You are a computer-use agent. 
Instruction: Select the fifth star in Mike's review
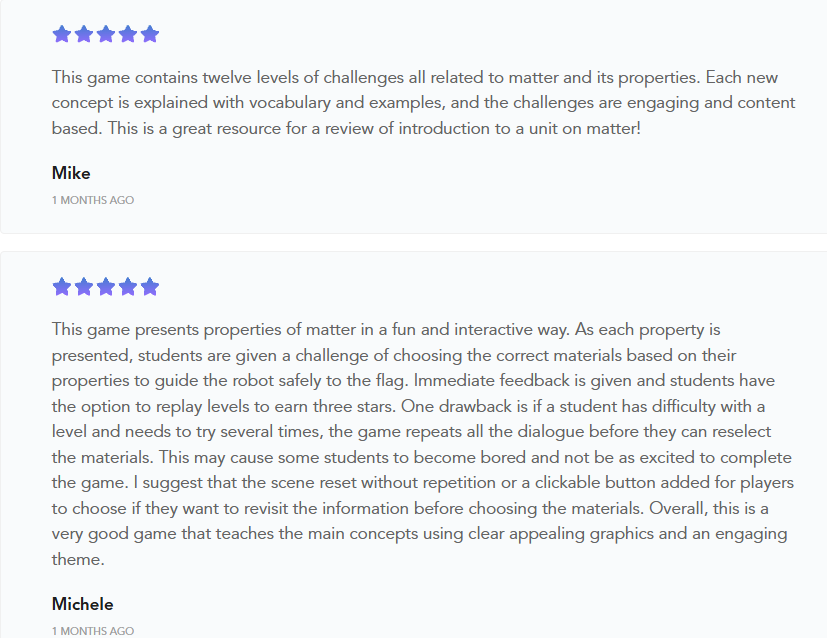(x=150, y=34)
